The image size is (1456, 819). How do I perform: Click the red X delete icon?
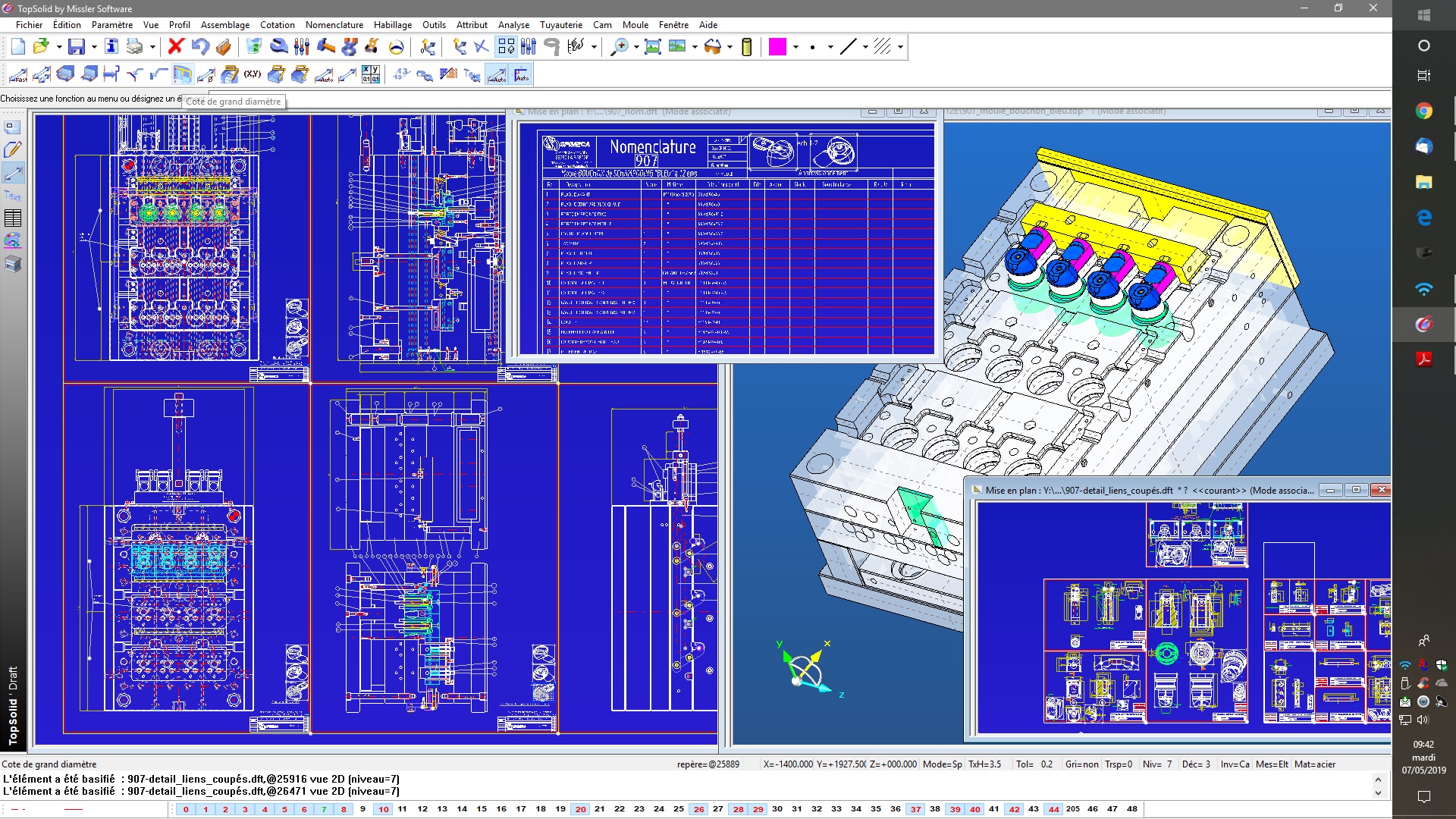176,47
